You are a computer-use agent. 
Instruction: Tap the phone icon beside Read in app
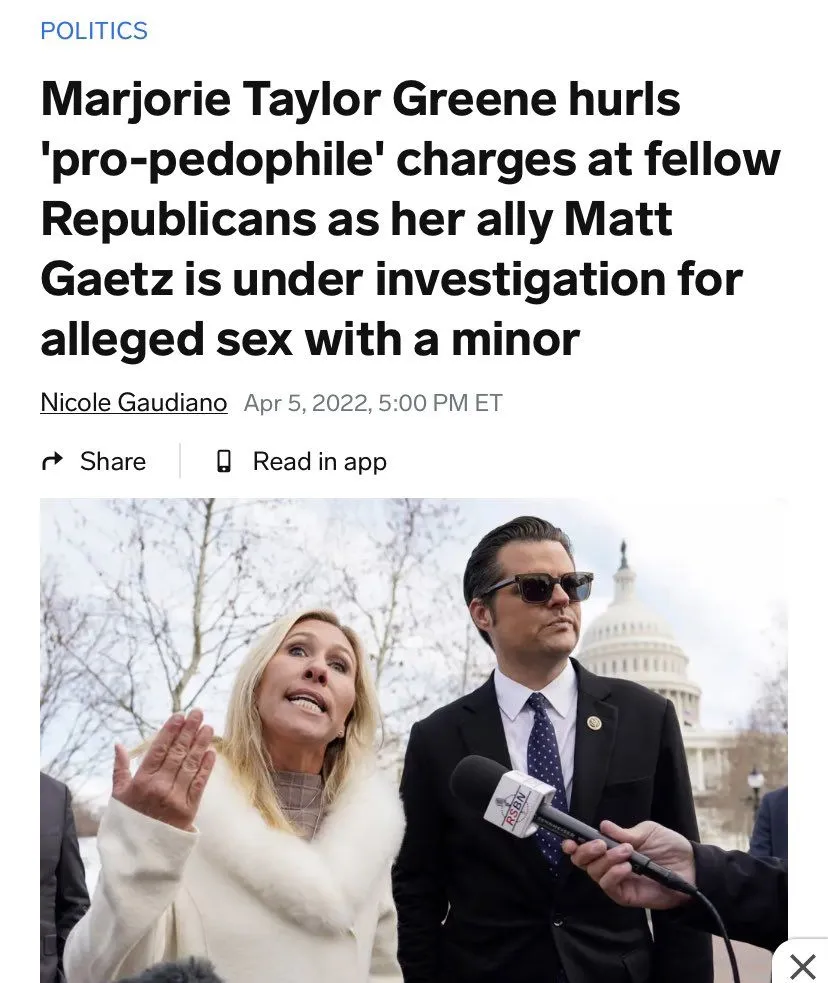pos(224,461)
